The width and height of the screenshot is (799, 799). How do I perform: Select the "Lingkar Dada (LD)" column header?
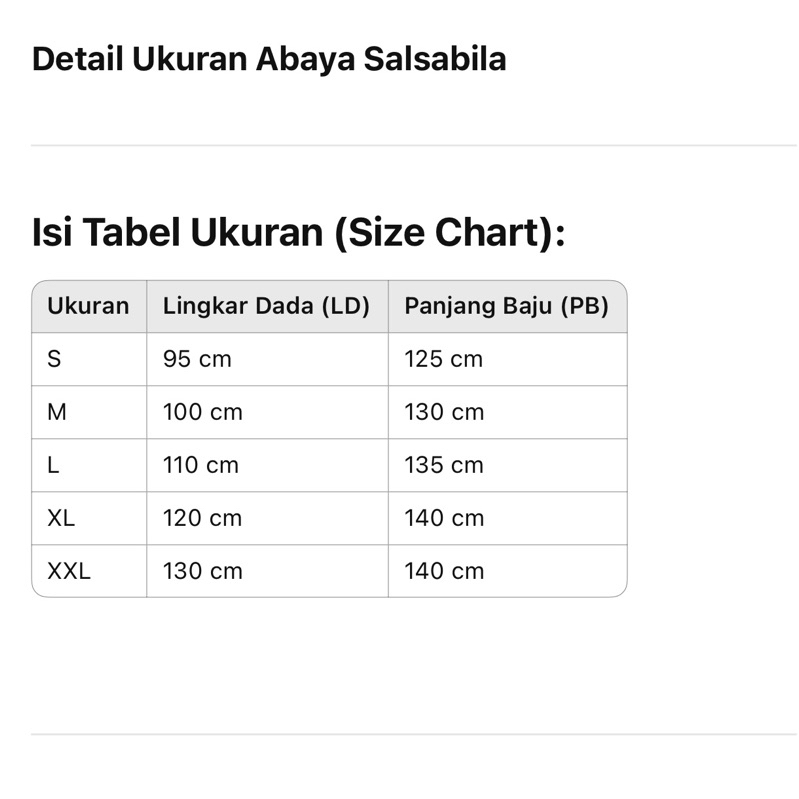point(266,306)
